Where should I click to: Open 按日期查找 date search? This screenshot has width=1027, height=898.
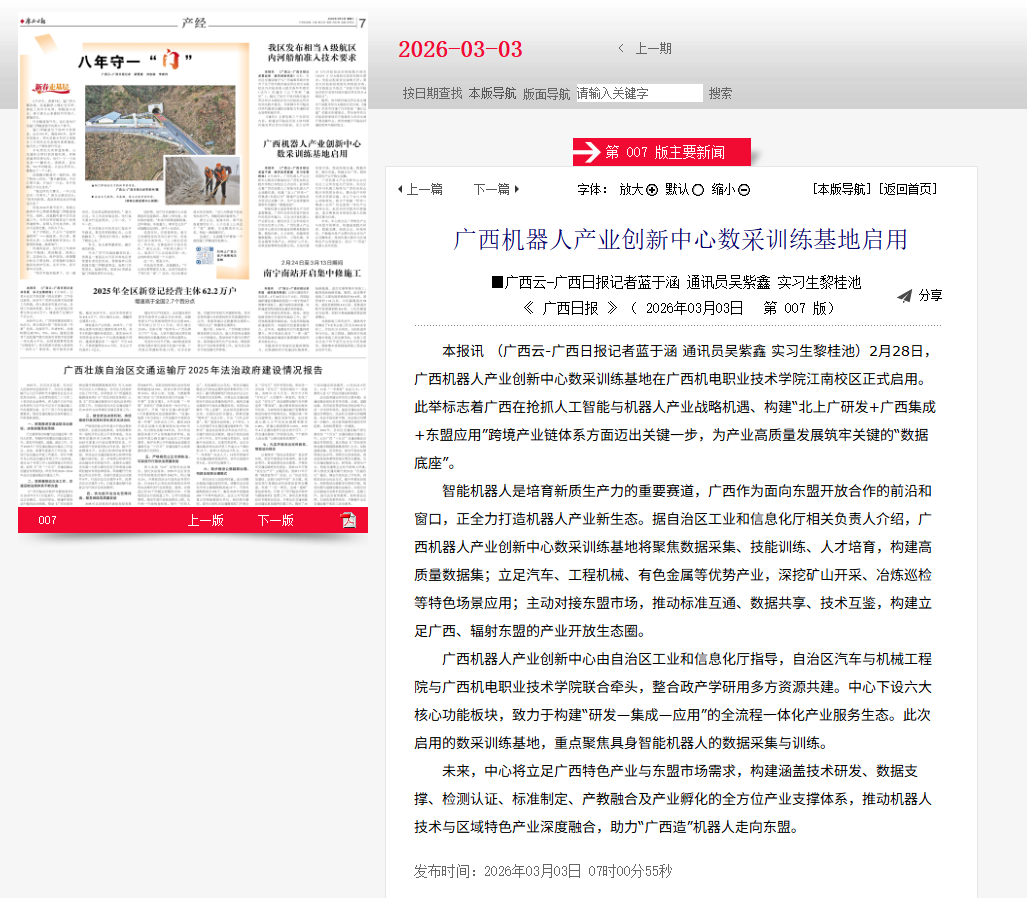pyautogui.click(x=432, y=93)
